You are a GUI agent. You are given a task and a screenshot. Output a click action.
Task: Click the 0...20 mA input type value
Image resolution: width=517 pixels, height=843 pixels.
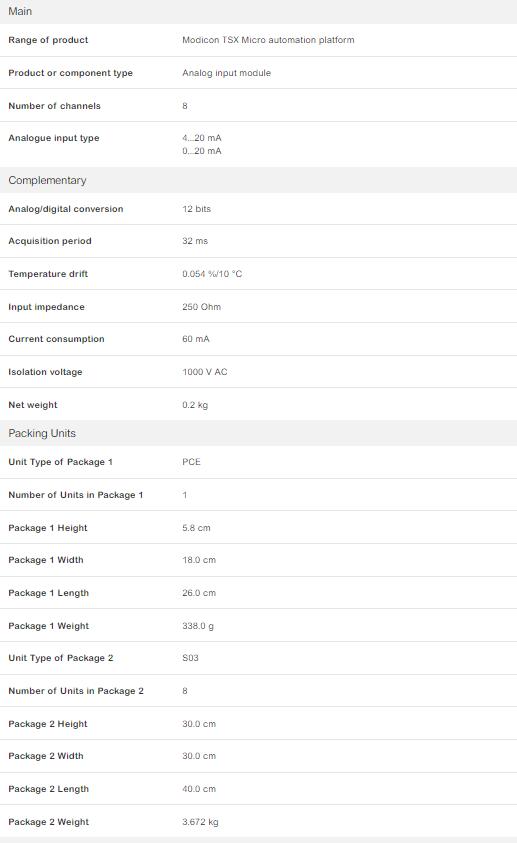coord(202,151)
